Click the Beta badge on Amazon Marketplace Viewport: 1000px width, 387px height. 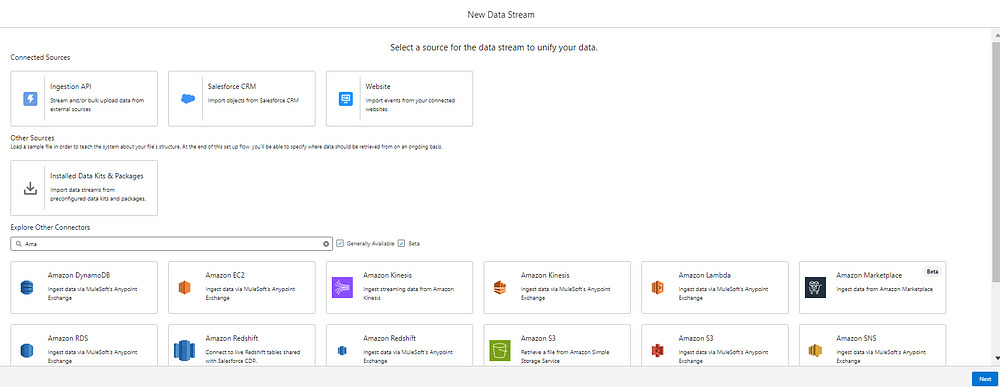[932, 271]
